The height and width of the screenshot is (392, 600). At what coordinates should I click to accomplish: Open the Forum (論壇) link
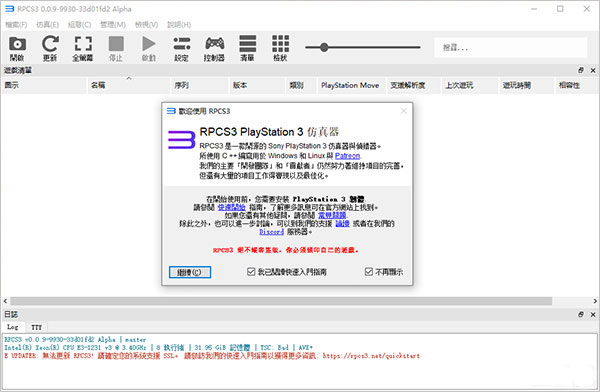click(x=342, y=223)
